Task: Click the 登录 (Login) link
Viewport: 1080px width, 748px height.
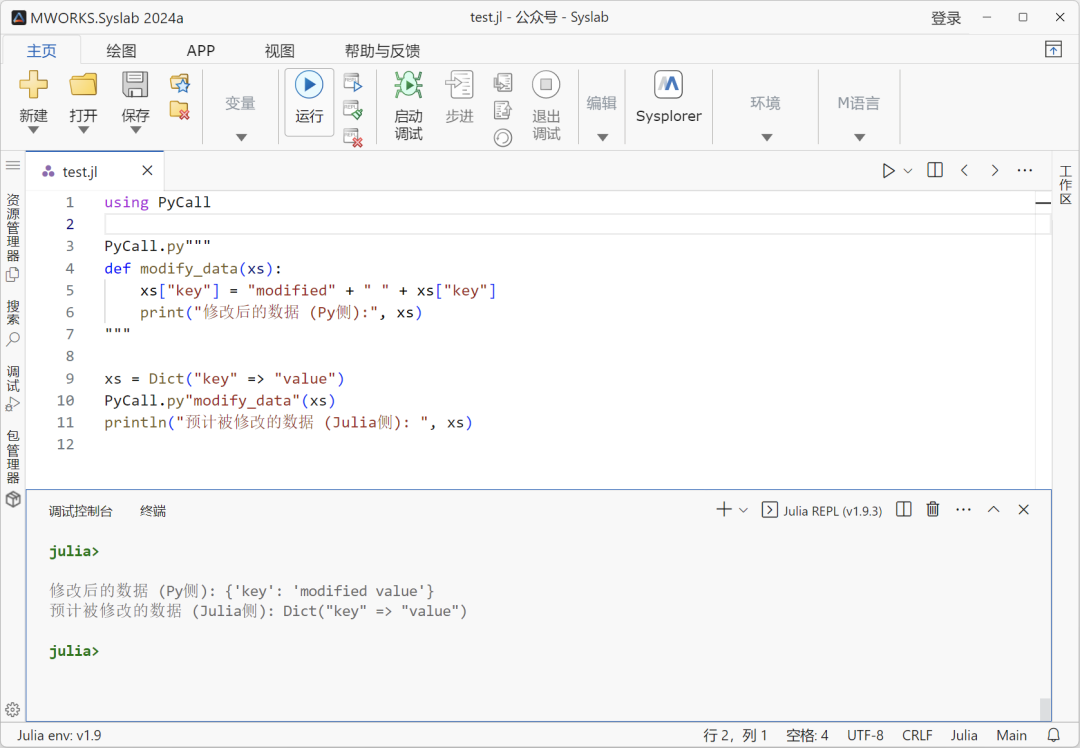Action: [x=946, y=17]
